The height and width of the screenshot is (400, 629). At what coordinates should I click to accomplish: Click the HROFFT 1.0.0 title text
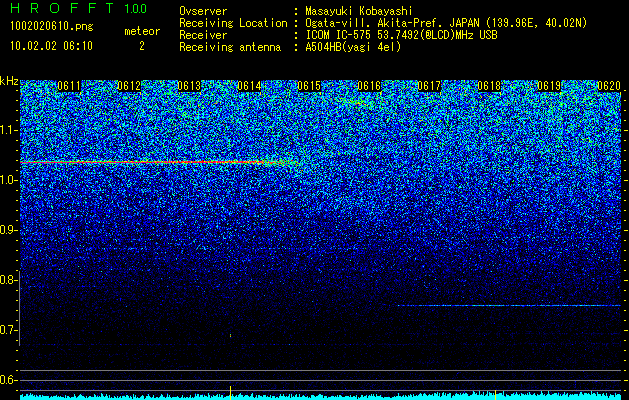pos(79,8)
